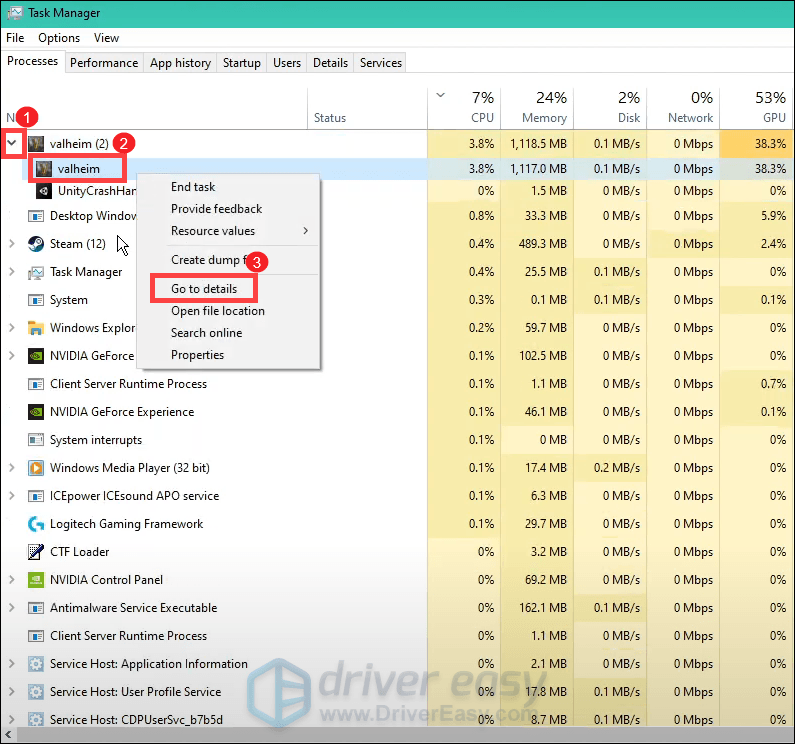Click the horizontal scrollbar left arrow
The height and width of the screenshot is (744, 795).
point(9,734)
